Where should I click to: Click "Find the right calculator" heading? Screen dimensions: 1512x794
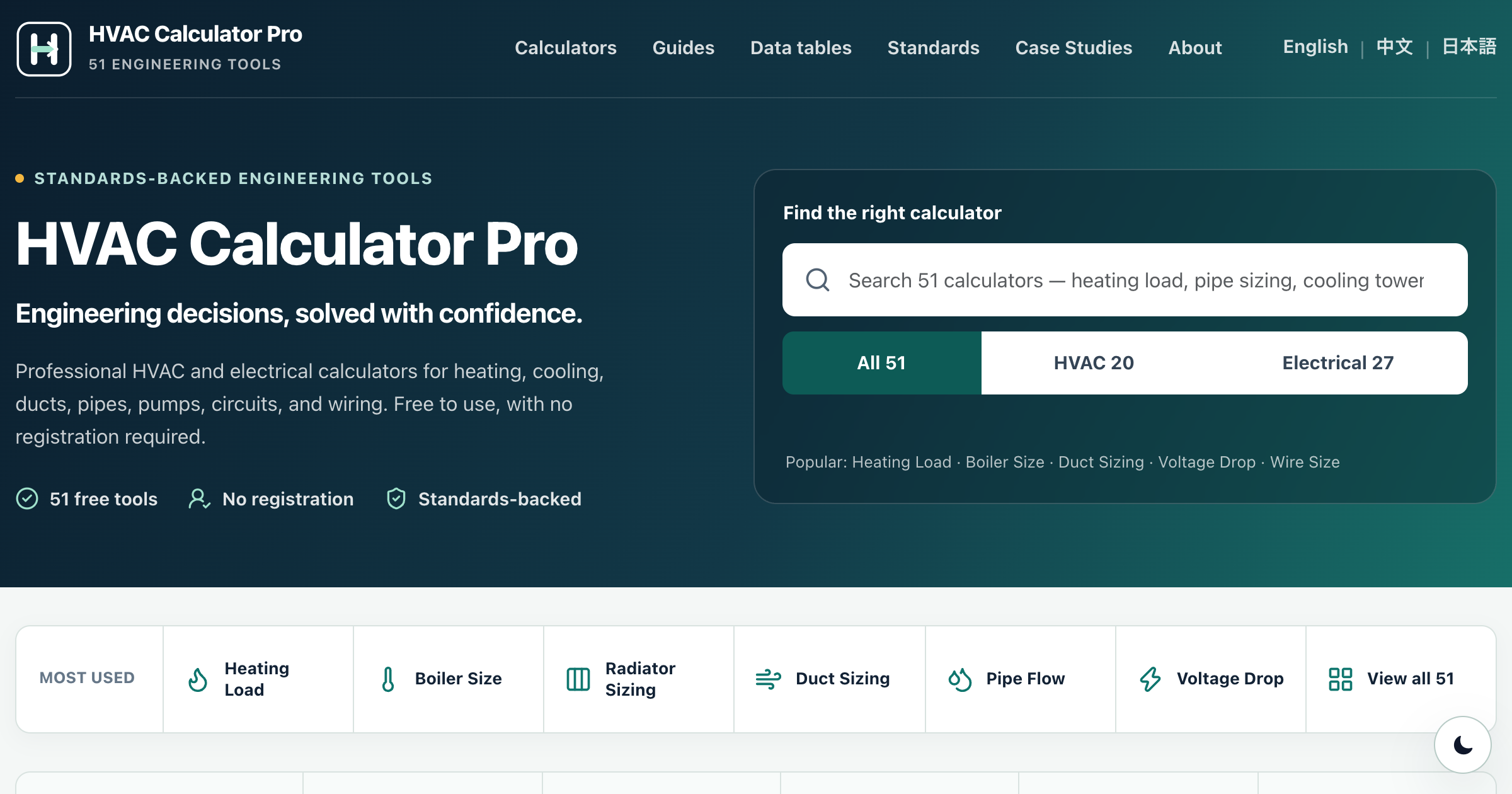pyautogui.click(x=892, y=213)
